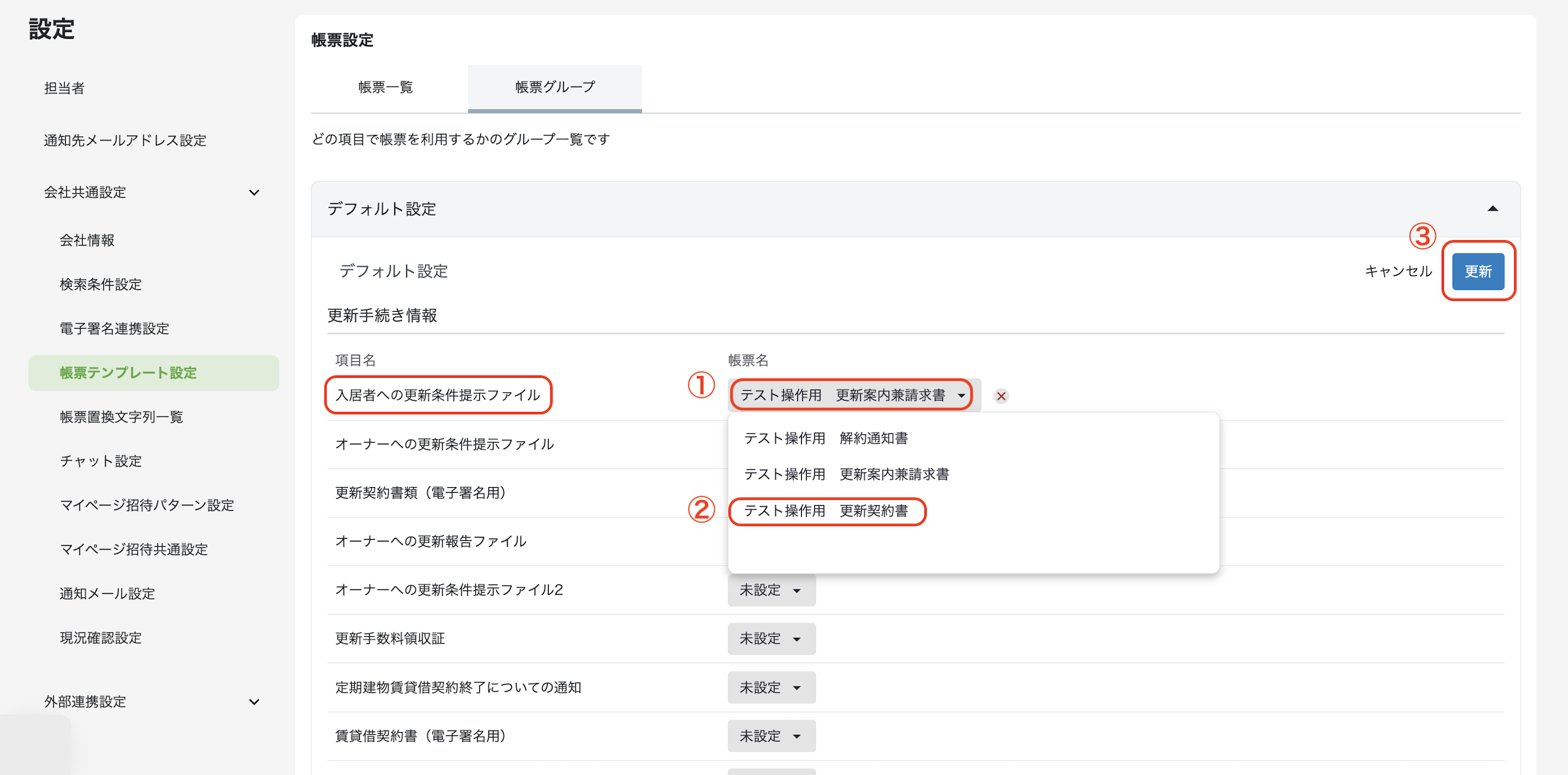1568x775 pixels.
Task: Click the キャンセル button
Action: (1398, 272)
